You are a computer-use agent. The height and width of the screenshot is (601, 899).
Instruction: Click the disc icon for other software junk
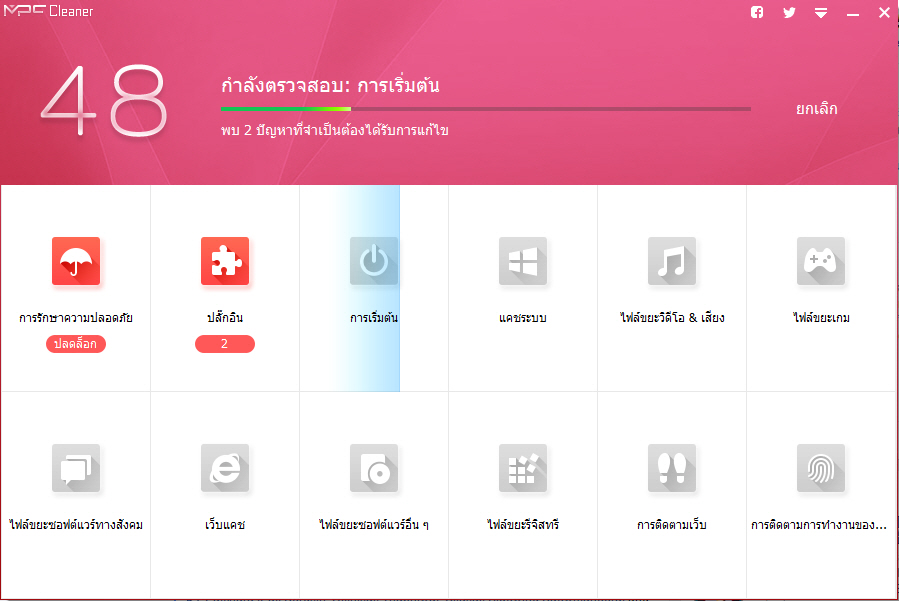[374, 468]
